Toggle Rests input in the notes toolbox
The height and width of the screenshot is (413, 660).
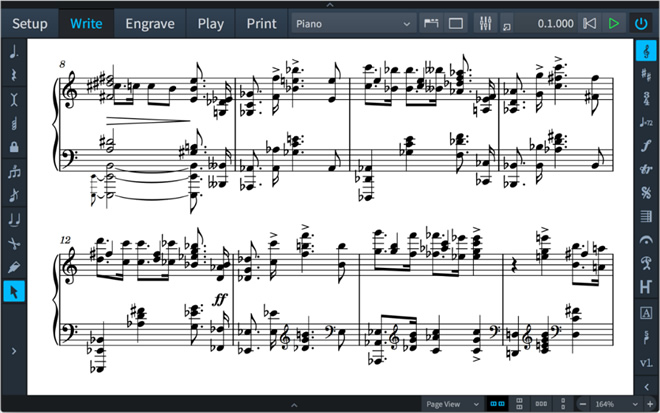click(14, 76)
